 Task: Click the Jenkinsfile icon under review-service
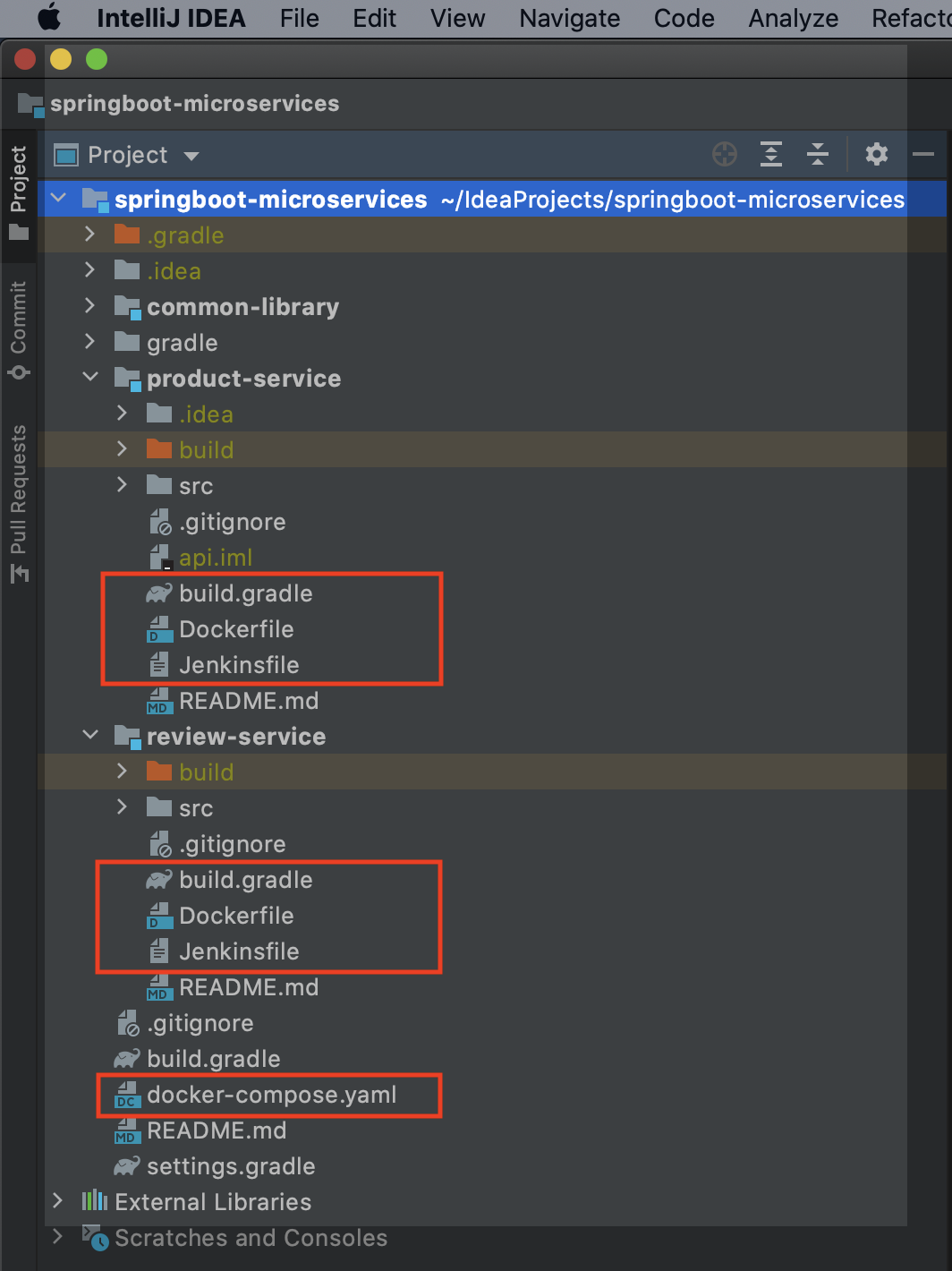(x=157, y=951)
